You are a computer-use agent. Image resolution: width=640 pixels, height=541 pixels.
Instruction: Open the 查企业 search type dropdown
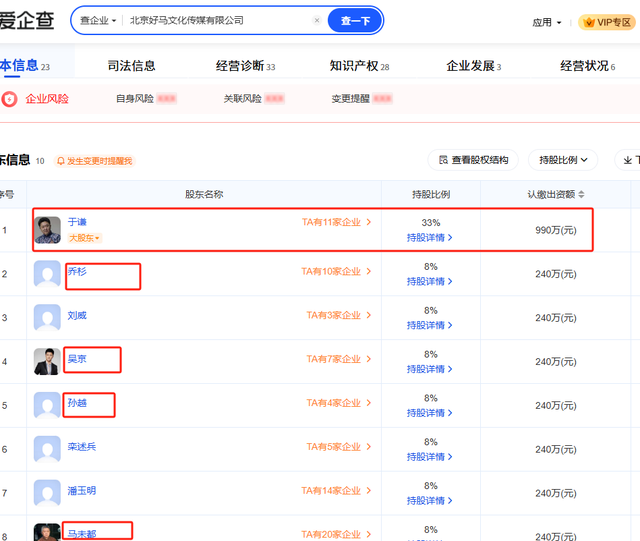point(98,20)
